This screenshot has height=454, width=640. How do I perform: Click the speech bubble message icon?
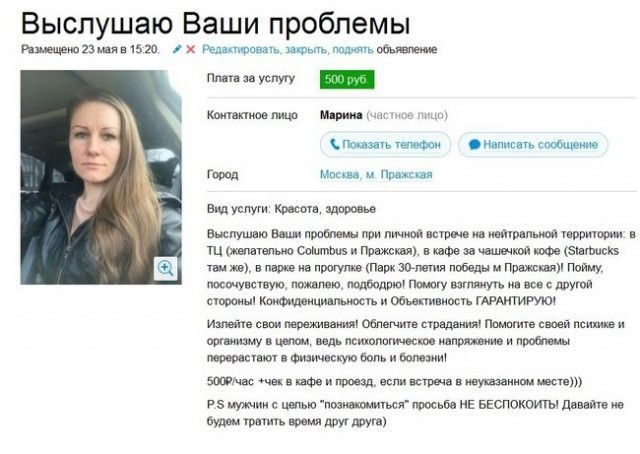tap(474, 145)
